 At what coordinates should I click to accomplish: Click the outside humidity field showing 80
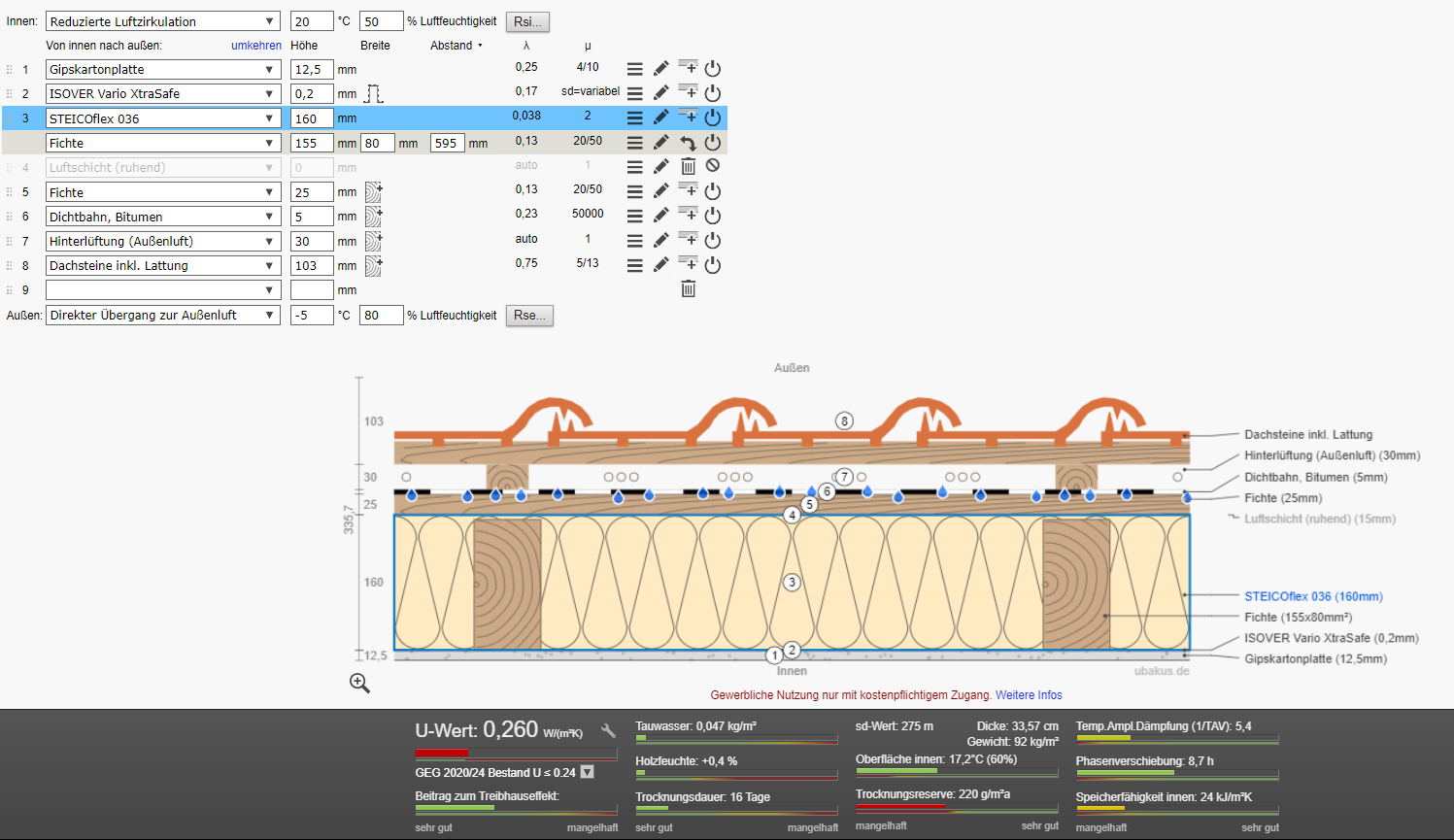[381, 315]
